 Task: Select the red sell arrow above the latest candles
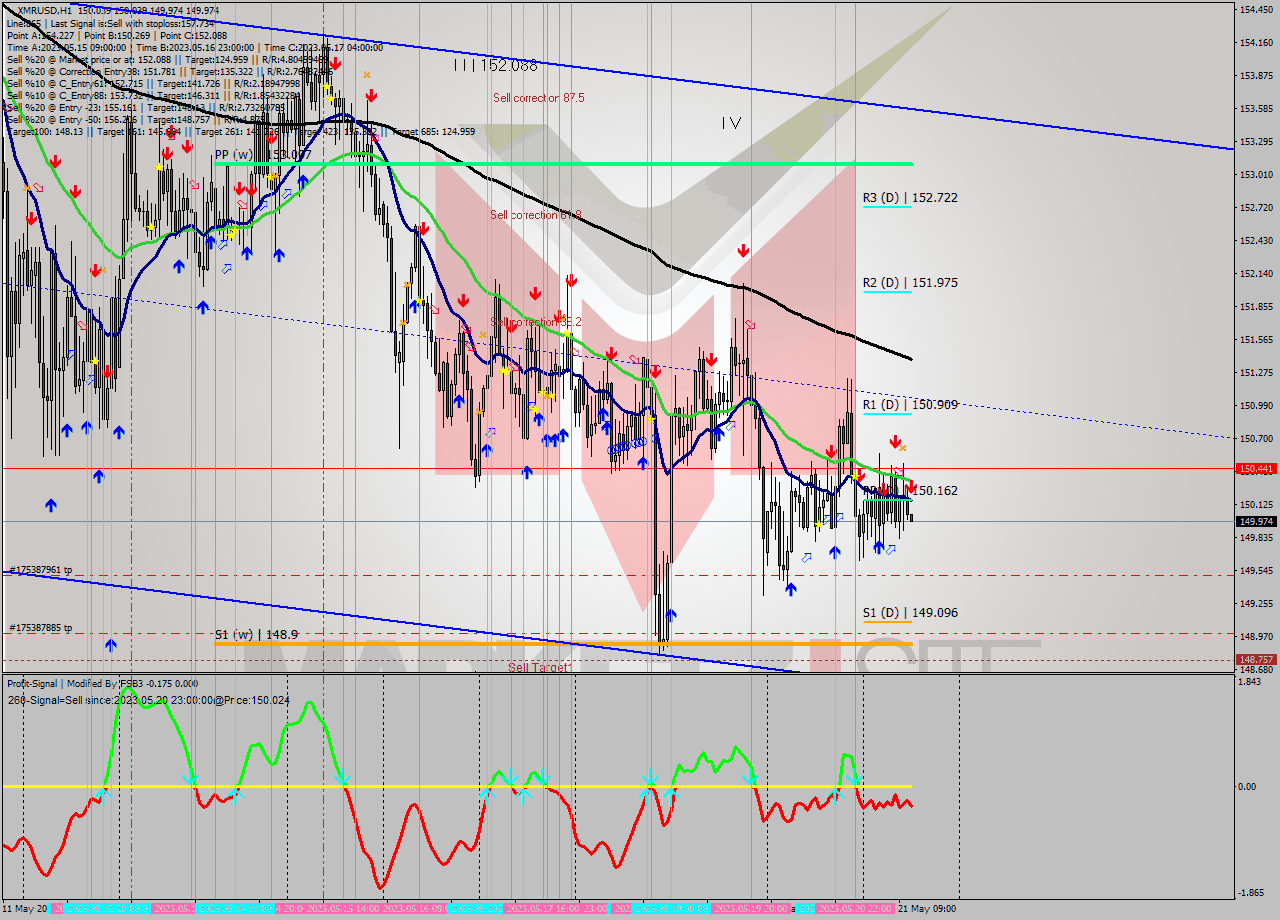pos(896,440)
